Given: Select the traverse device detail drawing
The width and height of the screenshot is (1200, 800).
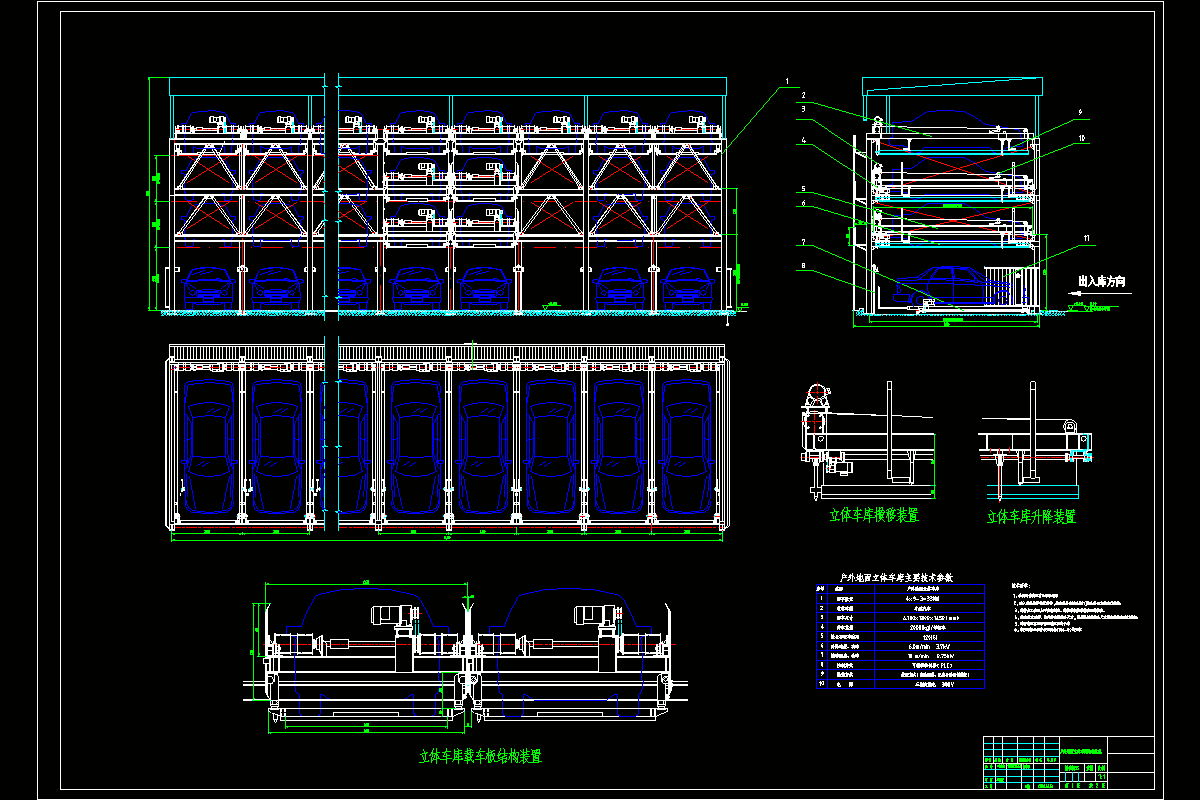Looking at the screenshot, I should pos(868,440).
